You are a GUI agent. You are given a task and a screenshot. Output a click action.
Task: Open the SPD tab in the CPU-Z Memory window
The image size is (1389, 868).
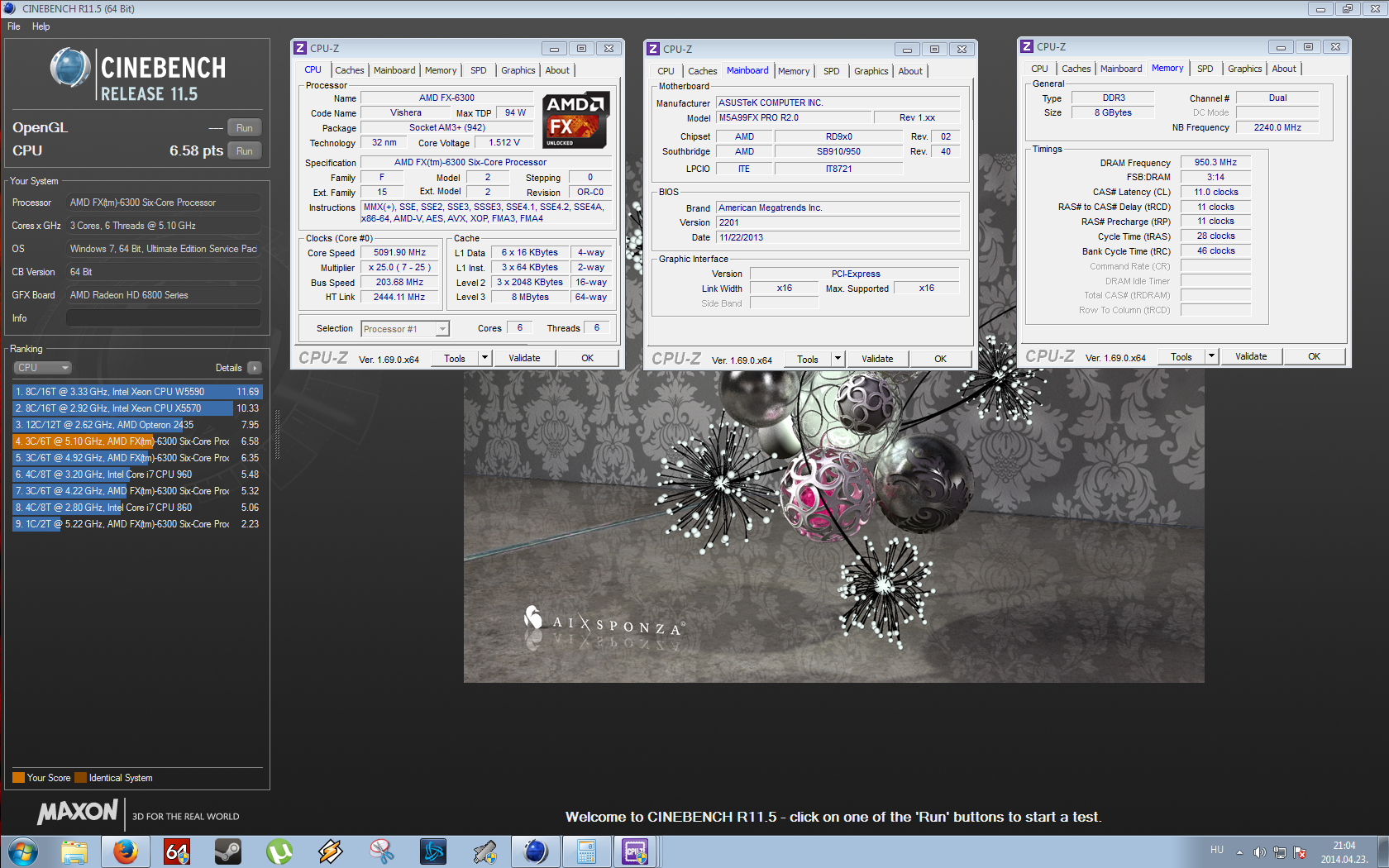[1205, 69]
